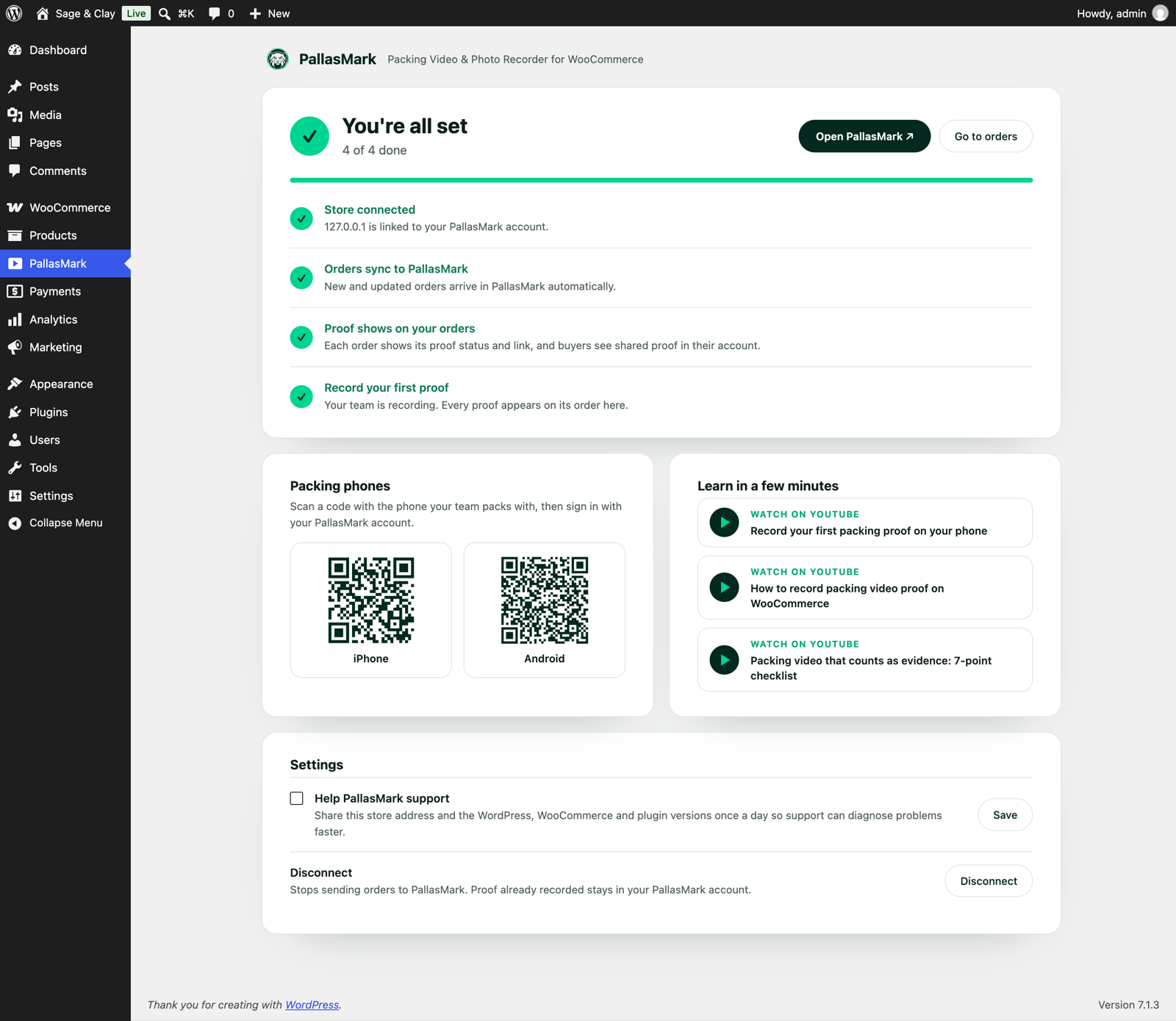Open comments bubble in admin bar
The width and height of the screenshot is (1176, 1021).
pos(221,13)
